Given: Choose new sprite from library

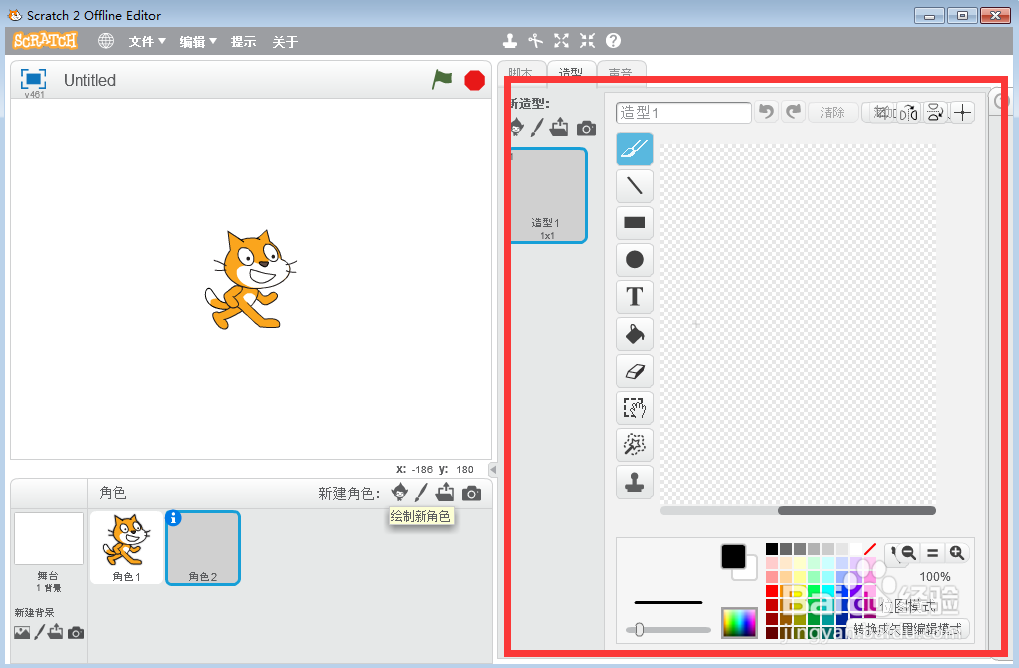Looking at the screenshot, I should 400,493.
